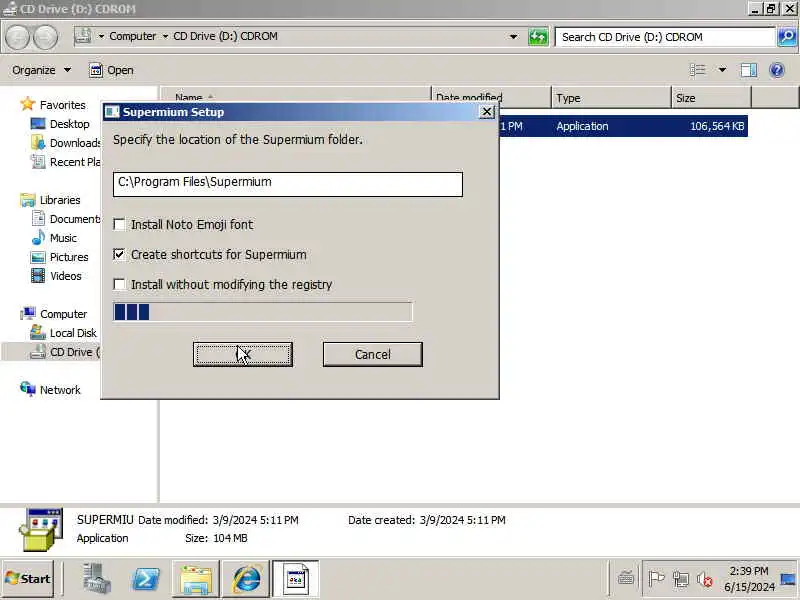Switch to the Supermium setup taskbar button
800x600 pixels.
point(296,579)
